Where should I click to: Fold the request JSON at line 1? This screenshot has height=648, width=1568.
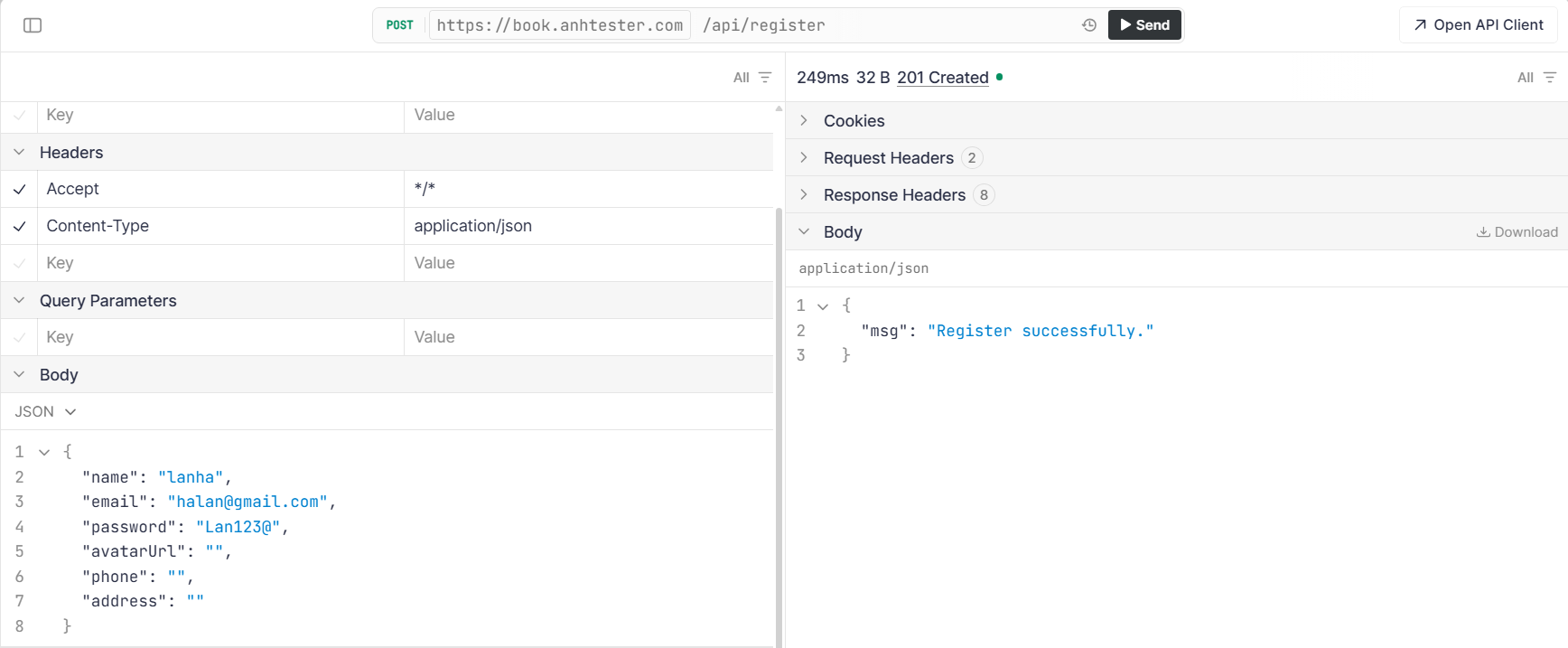coord(44,452)
